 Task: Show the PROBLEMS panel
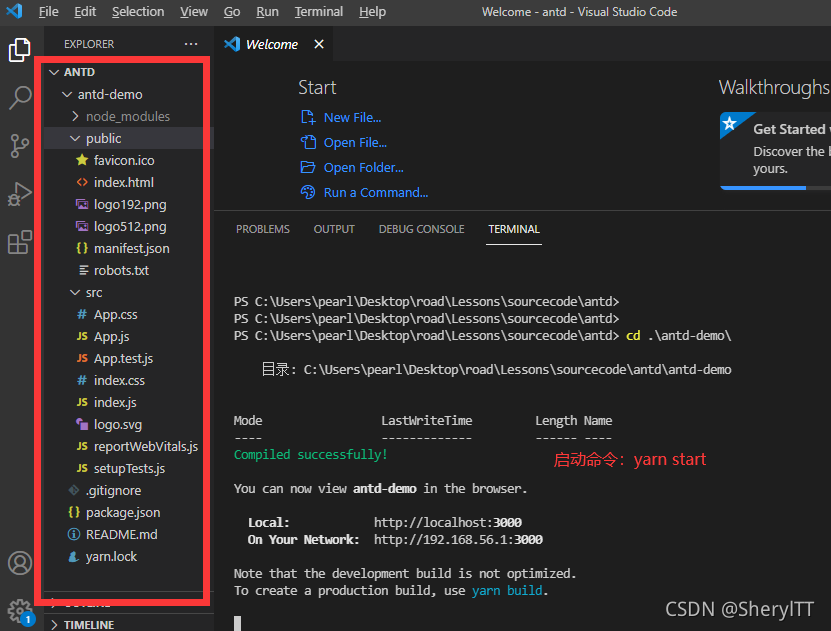262,229
